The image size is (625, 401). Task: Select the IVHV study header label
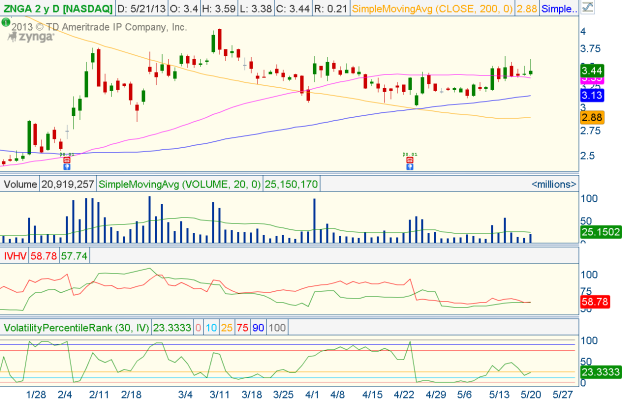[x=16, y=256]
